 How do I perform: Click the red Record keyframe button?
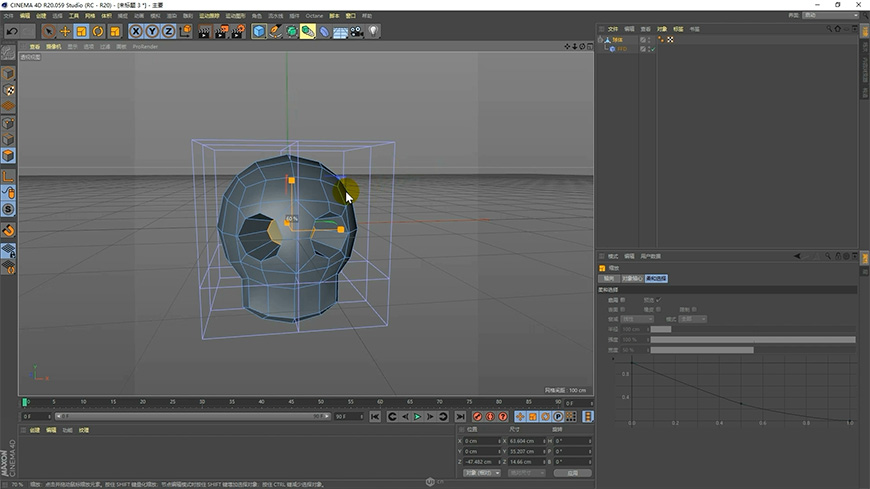coord(478,416)
